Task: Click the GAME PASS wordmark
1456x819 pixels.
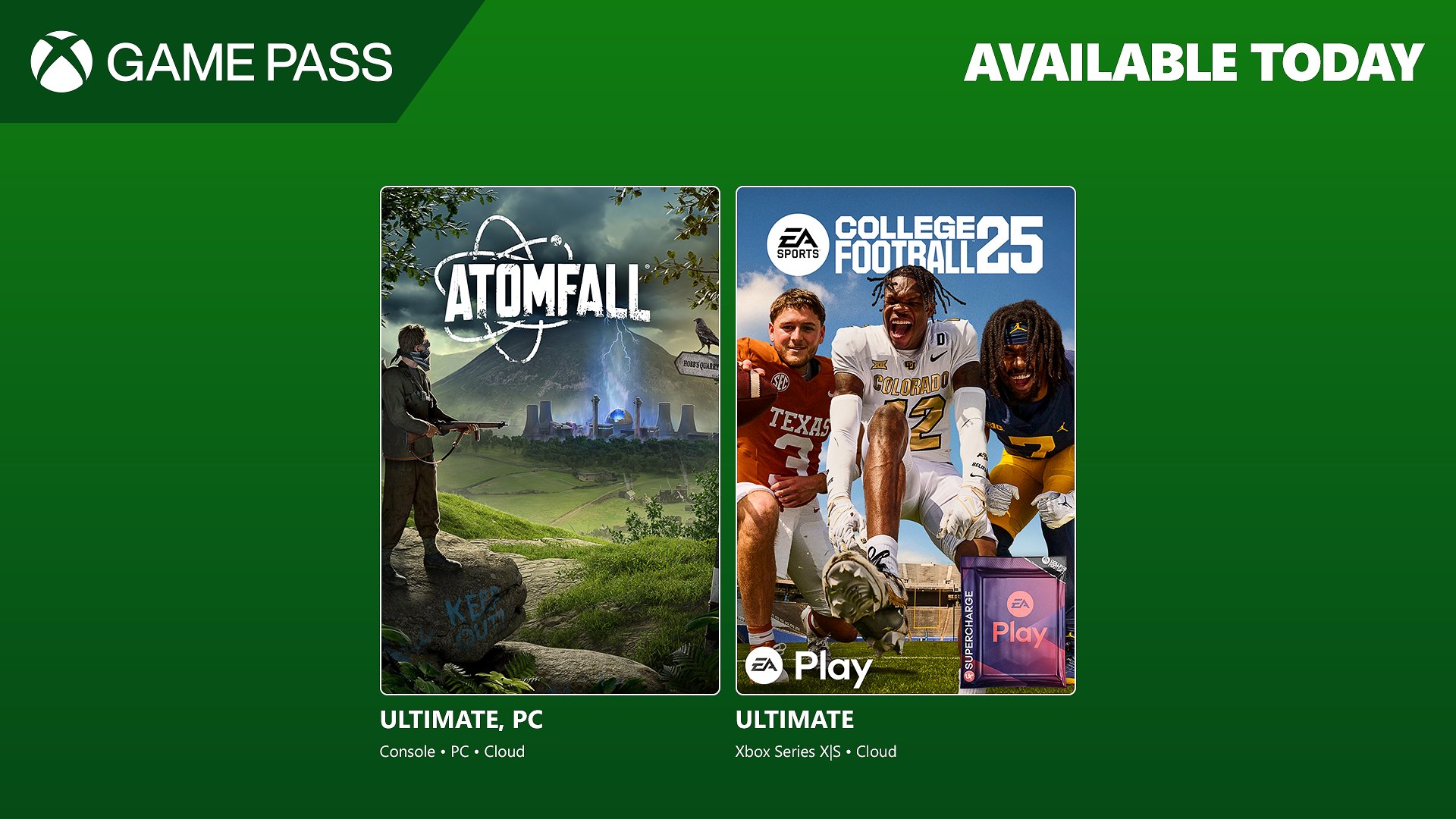Action: [x=249, y=62]
